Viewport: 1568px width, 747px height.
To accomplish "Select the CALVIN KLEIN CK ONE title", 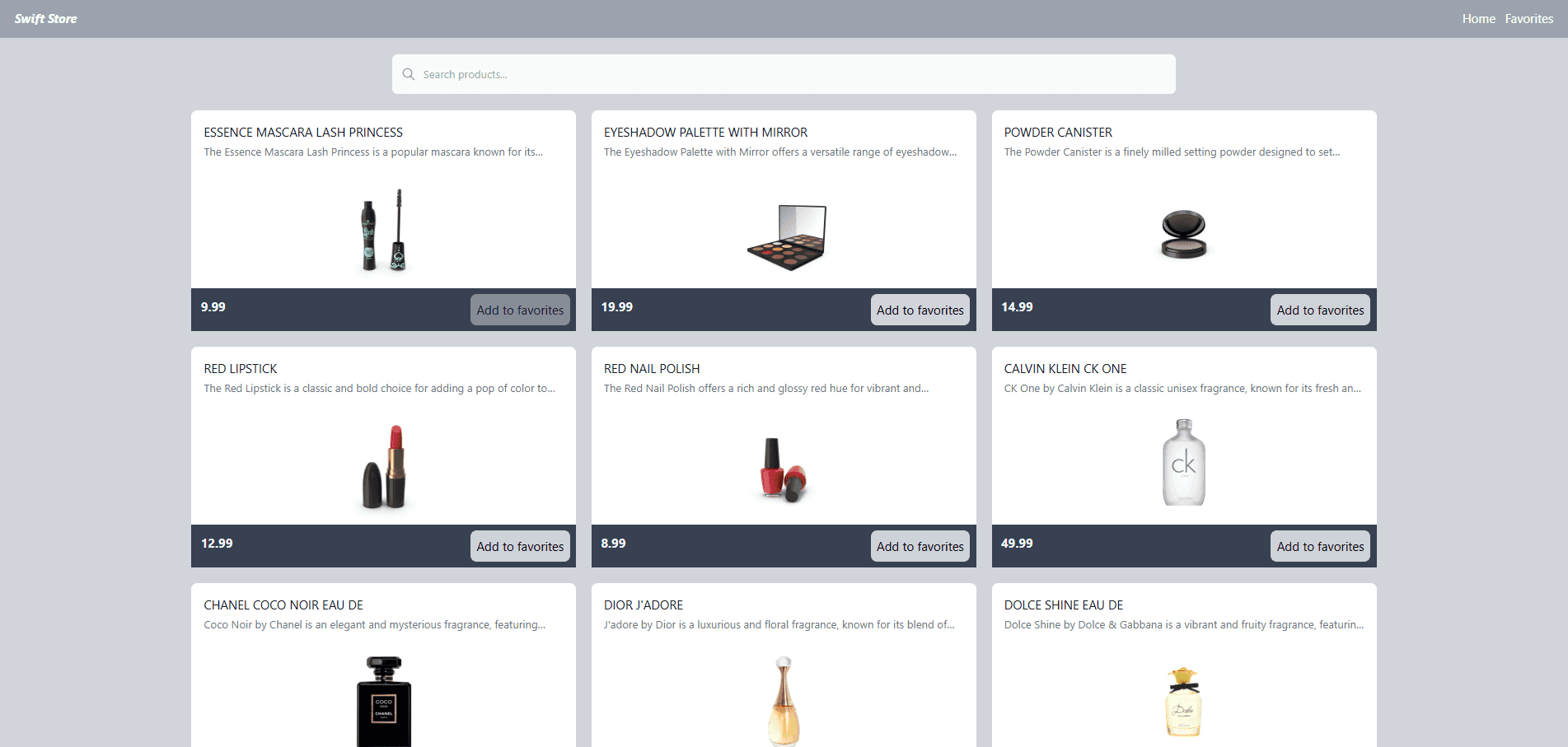I will coord(1065,369).
